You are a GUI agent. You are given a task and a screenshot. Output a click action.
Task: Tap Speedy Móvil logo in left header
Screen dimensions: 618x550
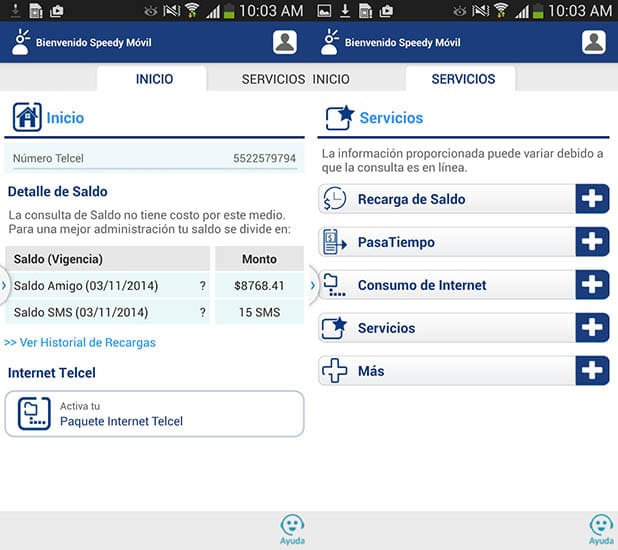tap(21, 42)
